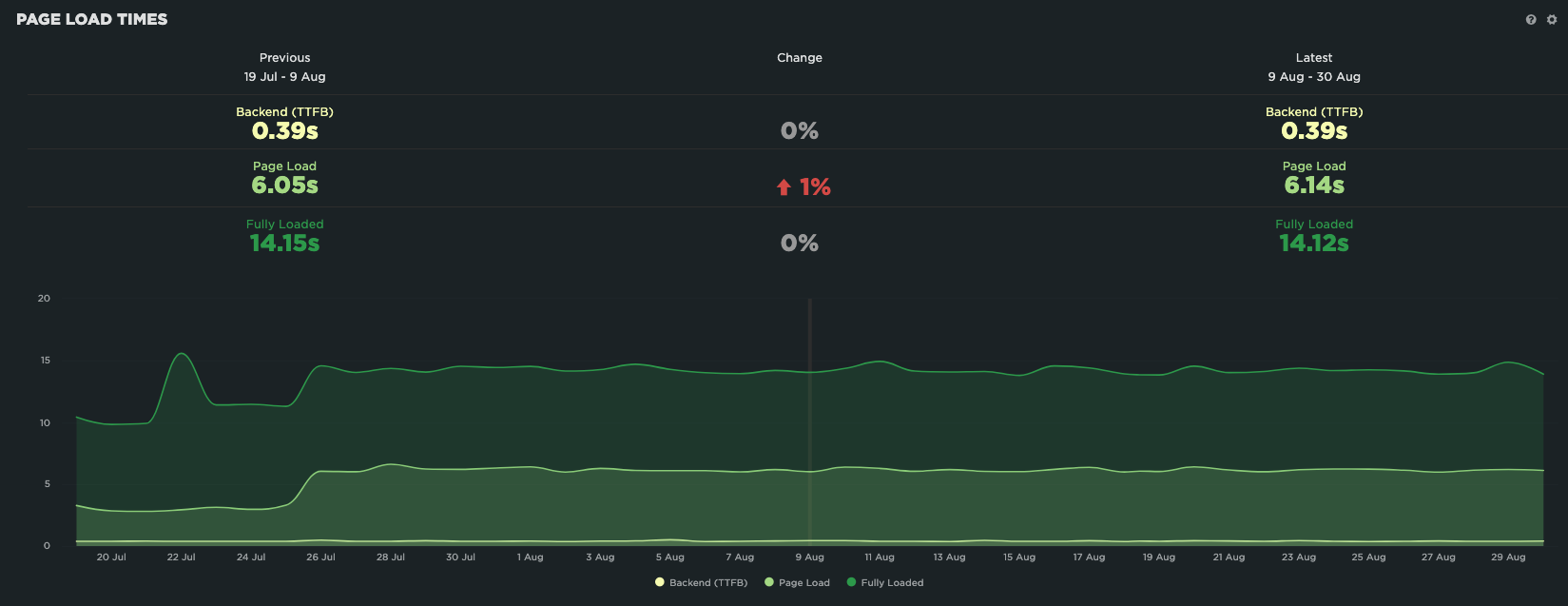Click the dark green Fully Loaded legend dot

click(851, 582)
